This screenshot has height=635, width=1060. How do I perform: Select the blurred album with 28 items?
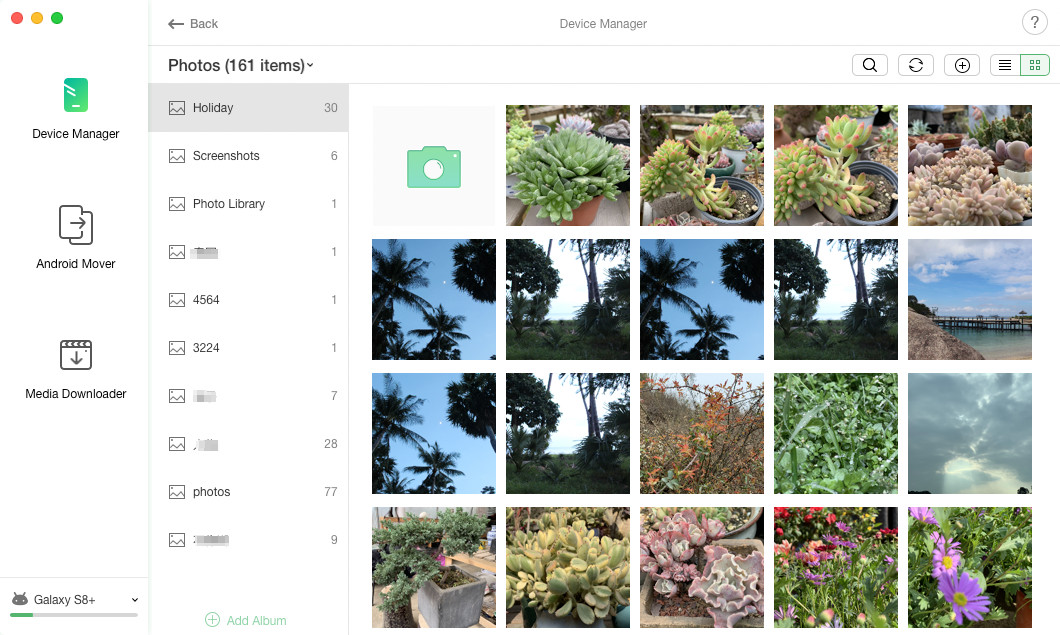[x=248, y=444]
